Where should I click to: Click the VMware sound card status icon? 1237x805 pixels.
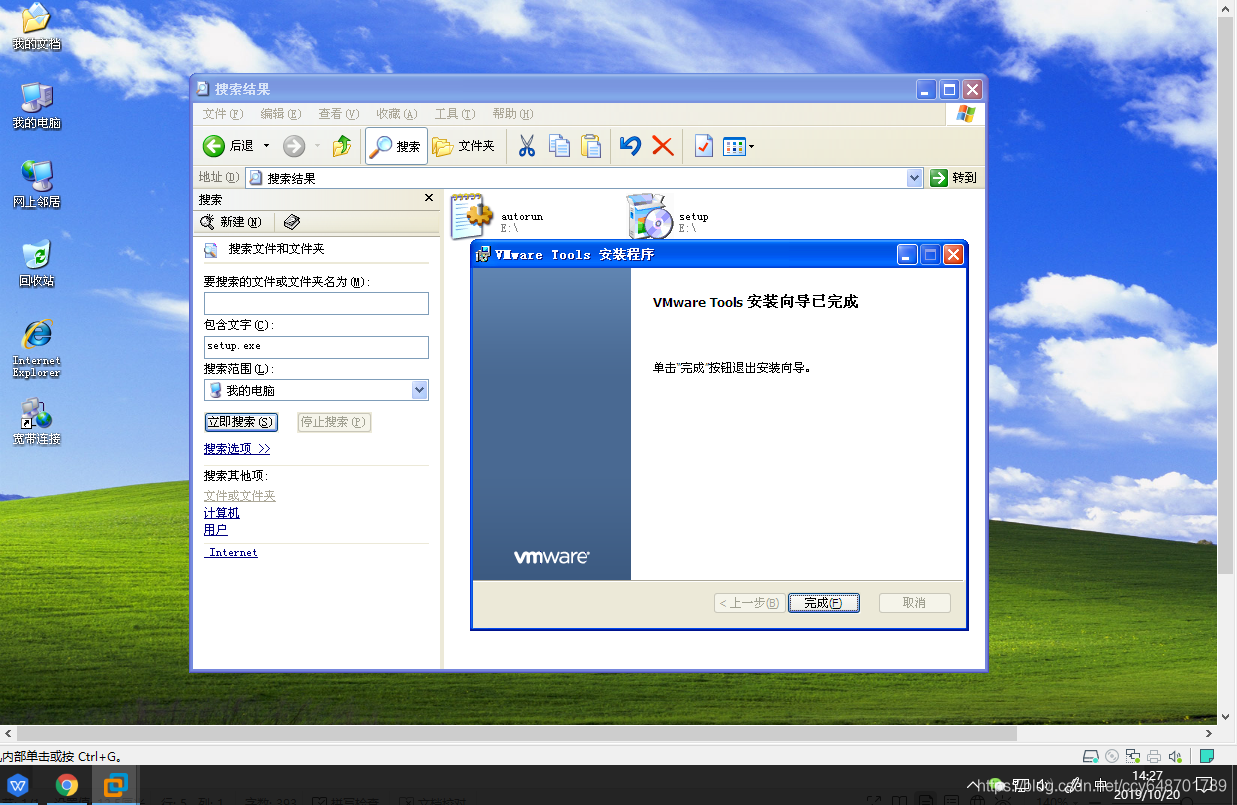[1176, 756]
